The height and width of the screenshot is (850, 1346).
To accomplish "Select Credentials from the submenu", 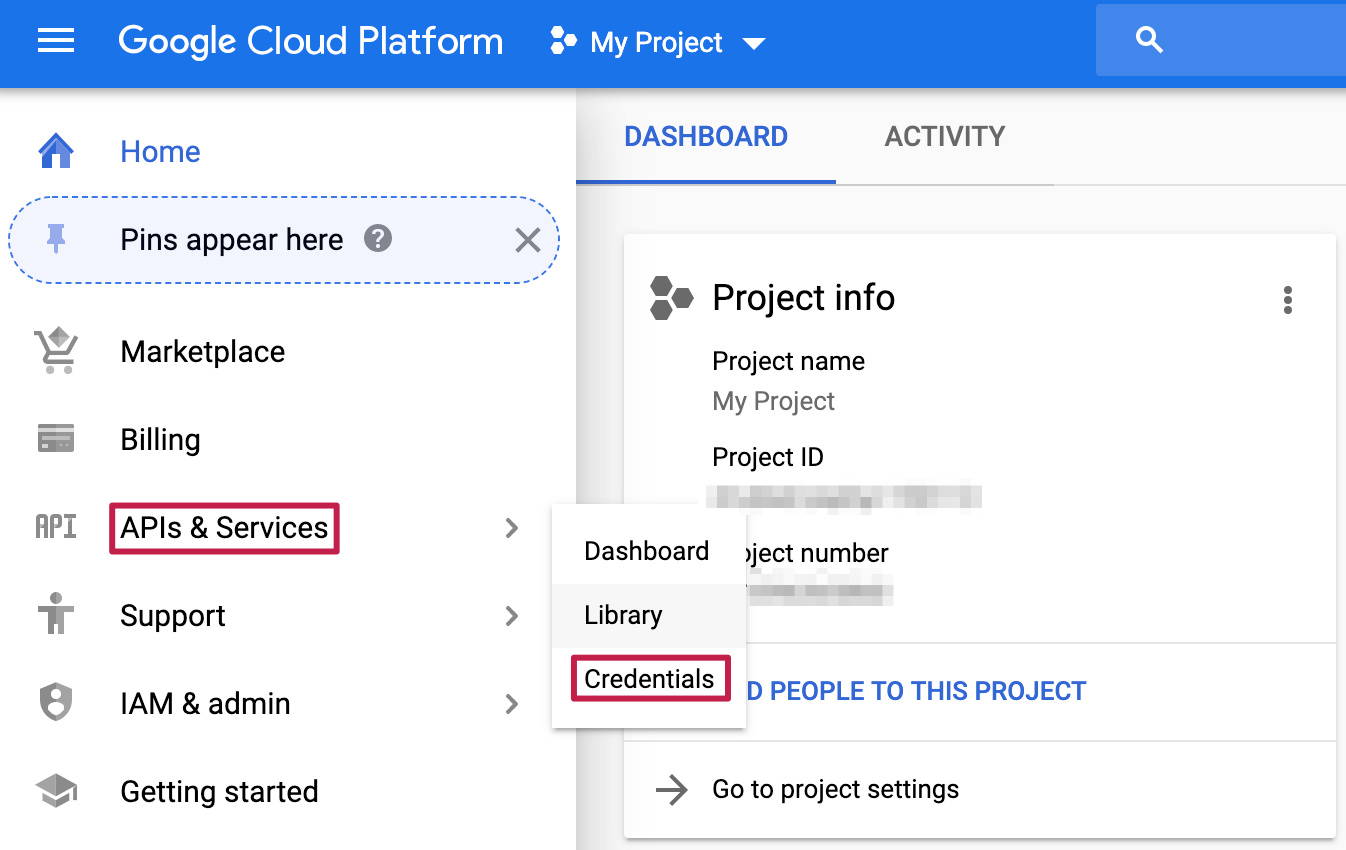I will pyautogui.click(x=649, y=679).
